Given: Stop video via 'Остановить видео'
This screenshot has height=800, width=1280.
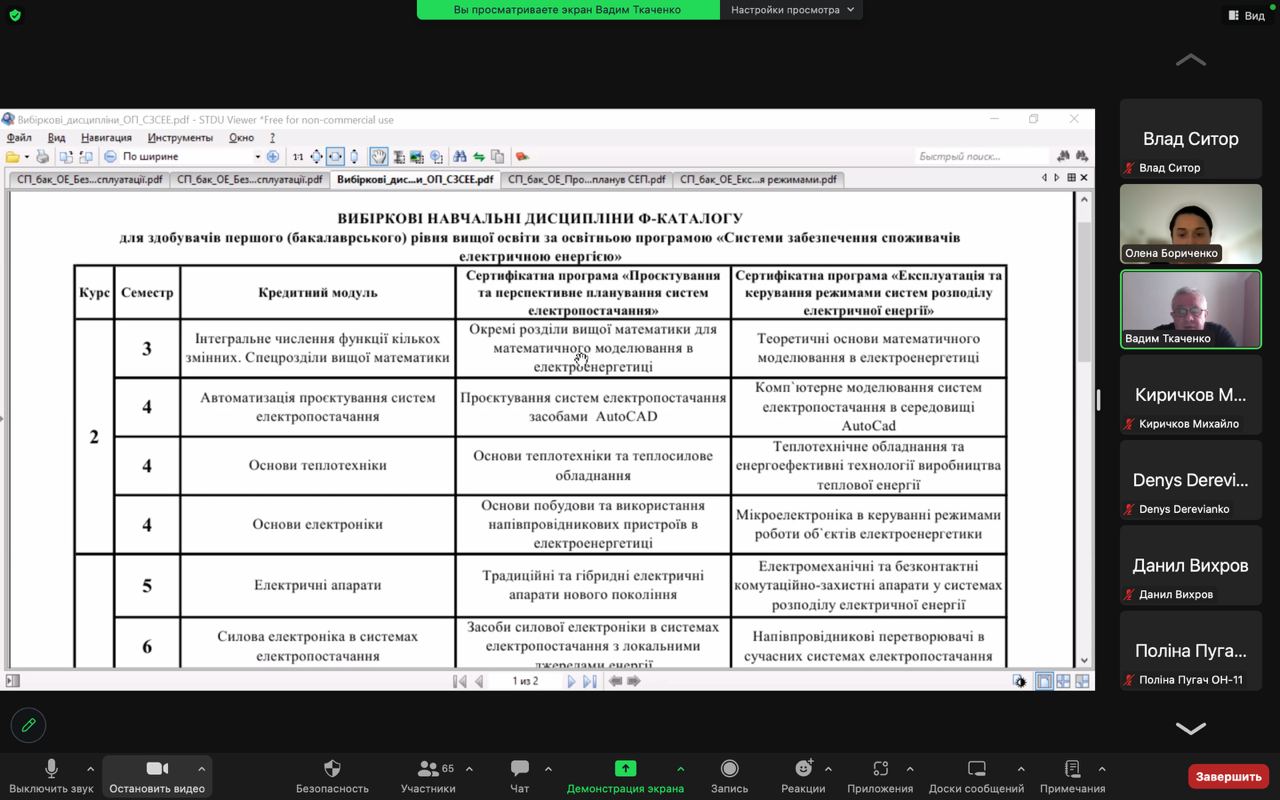Looking at the screenshot, I should click(x=157, y=776).
